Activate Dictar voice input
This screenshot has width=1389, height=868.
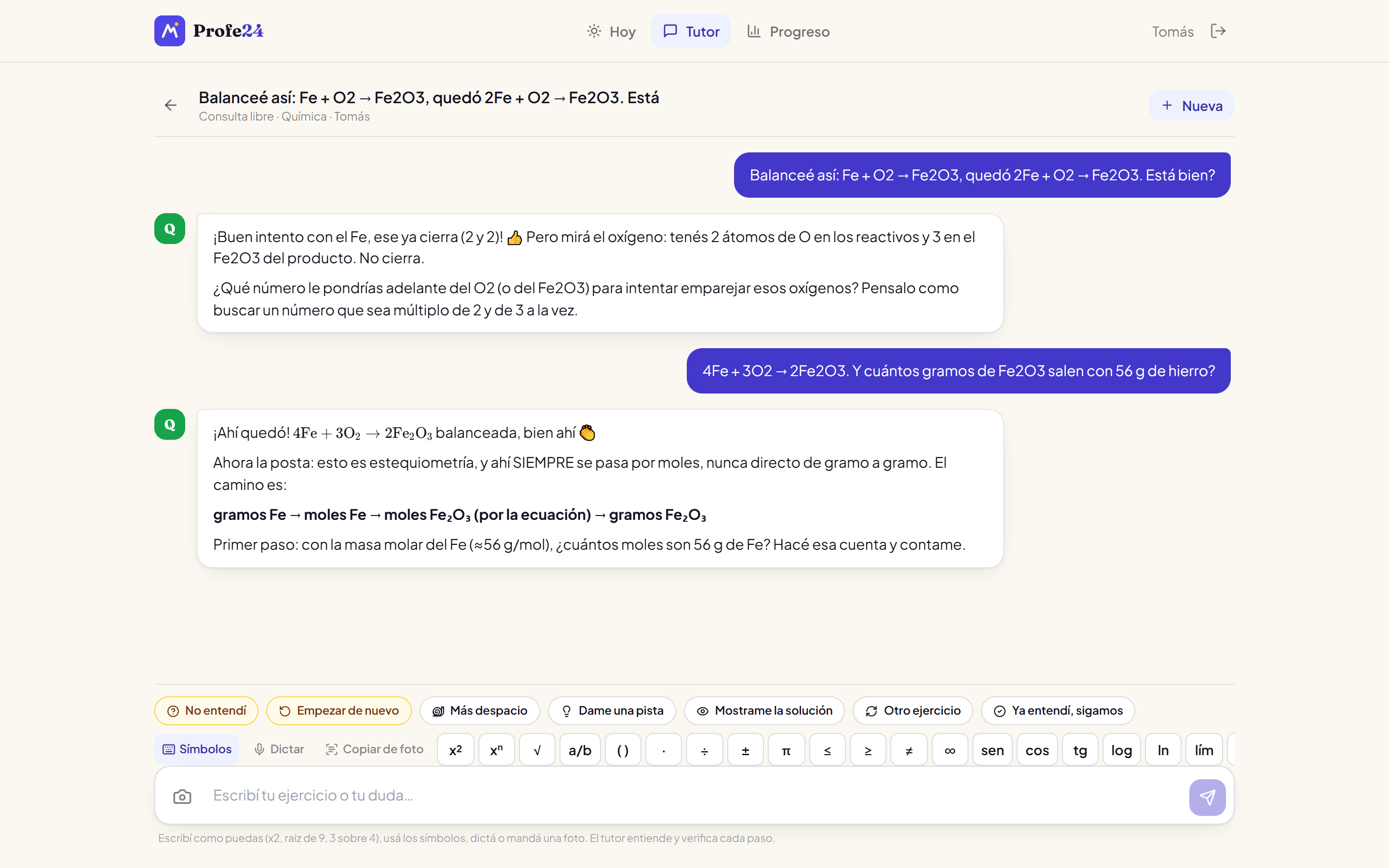point(279,749)
